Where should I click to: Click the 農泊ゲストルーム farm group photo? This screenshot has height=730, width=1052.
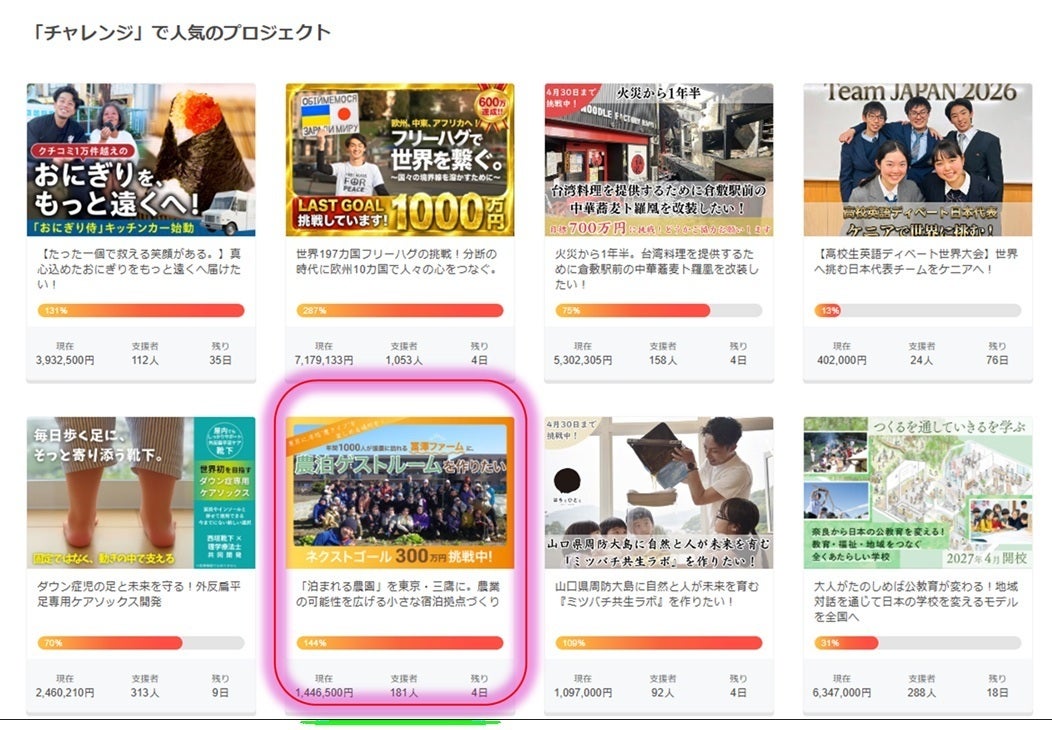coord(400,493)
